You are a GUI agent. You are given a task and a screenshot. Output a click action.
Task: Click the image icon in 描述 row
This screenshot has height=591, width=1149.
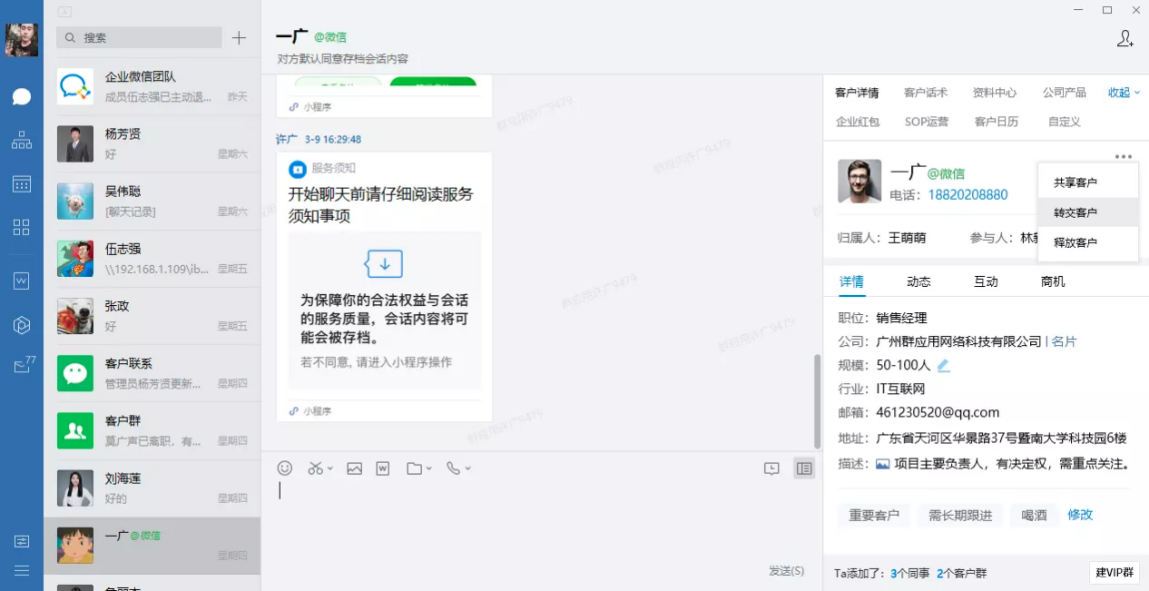click(882, 464)
